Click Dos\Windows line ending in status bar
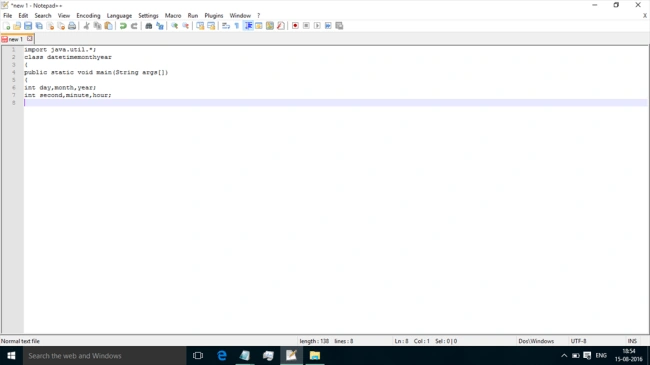The height and width of the screenshot is (365, 650). tap(536, 341)
